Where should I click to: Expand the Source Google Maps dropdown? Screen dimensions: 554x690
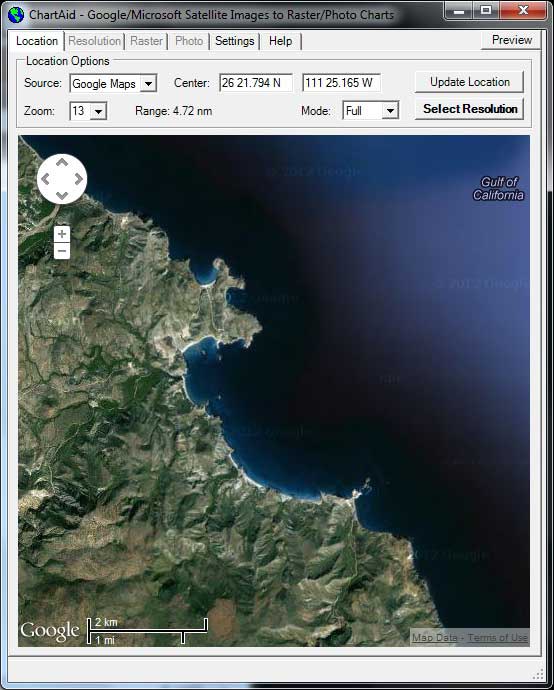[x=149, y=83]
